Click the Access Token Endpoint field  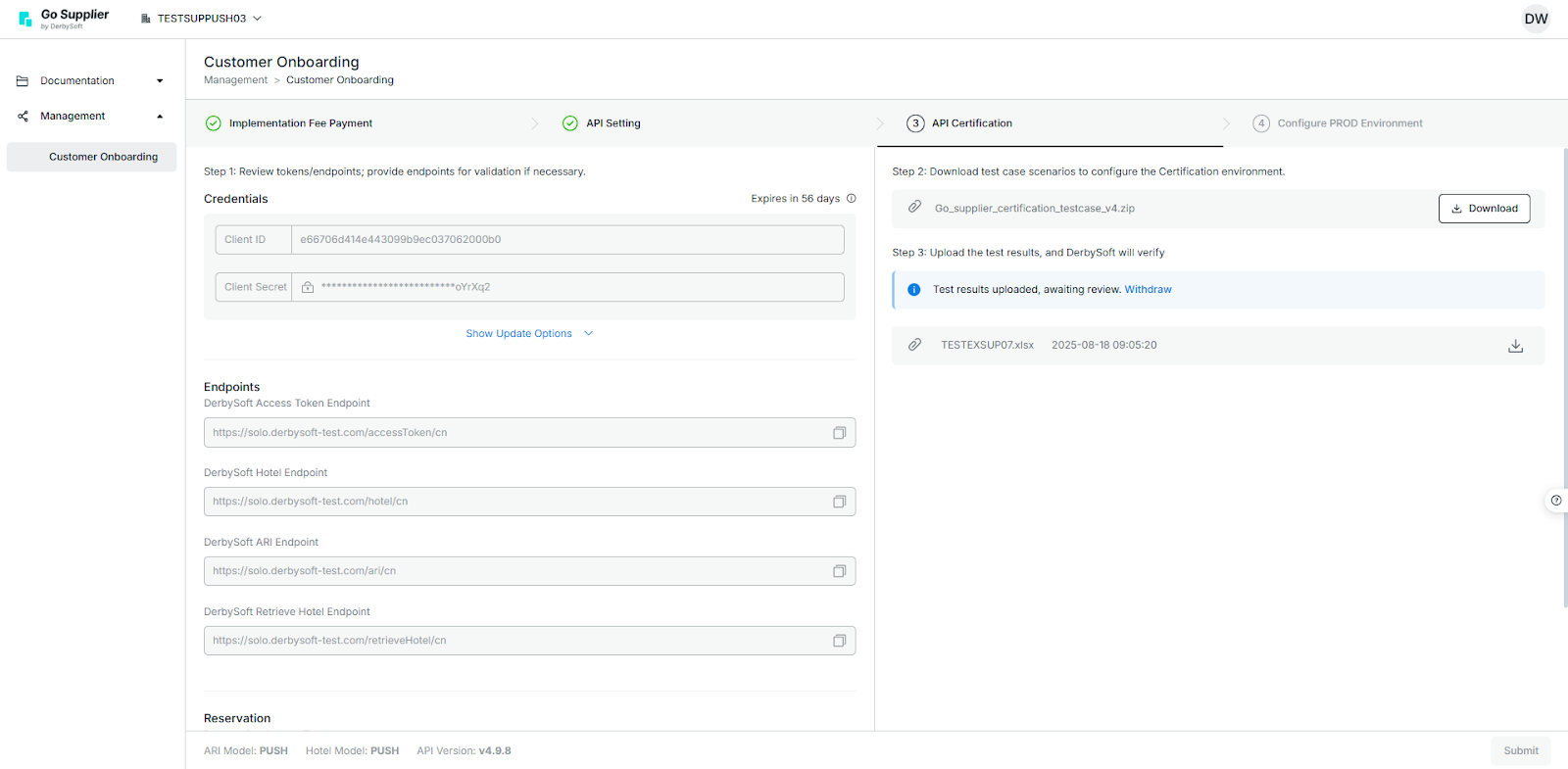pyautogui.click(x=529, y=433)
